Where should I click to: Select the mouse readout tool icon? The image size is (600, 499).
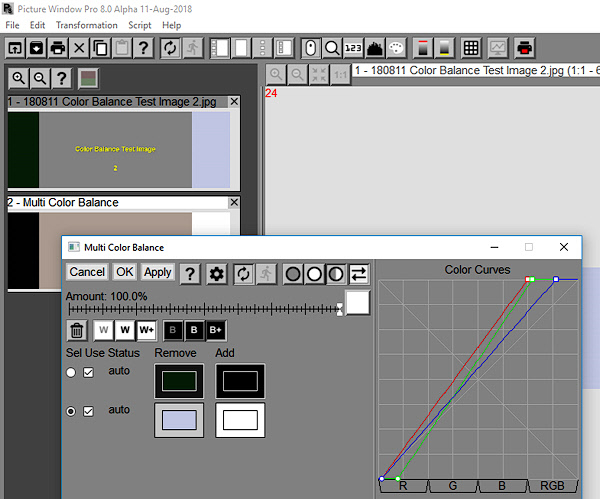tap(311, 48)
